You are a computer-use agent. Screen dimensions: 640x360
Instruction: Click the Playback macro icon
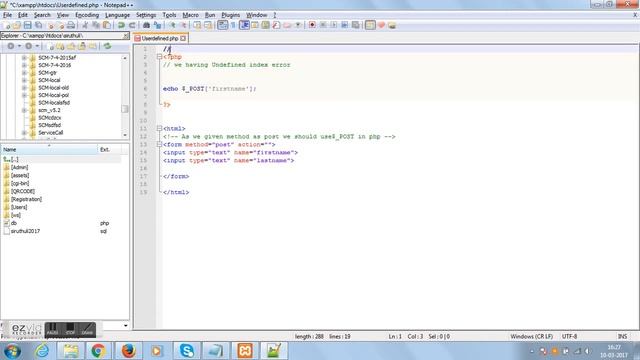pos(334,25)
